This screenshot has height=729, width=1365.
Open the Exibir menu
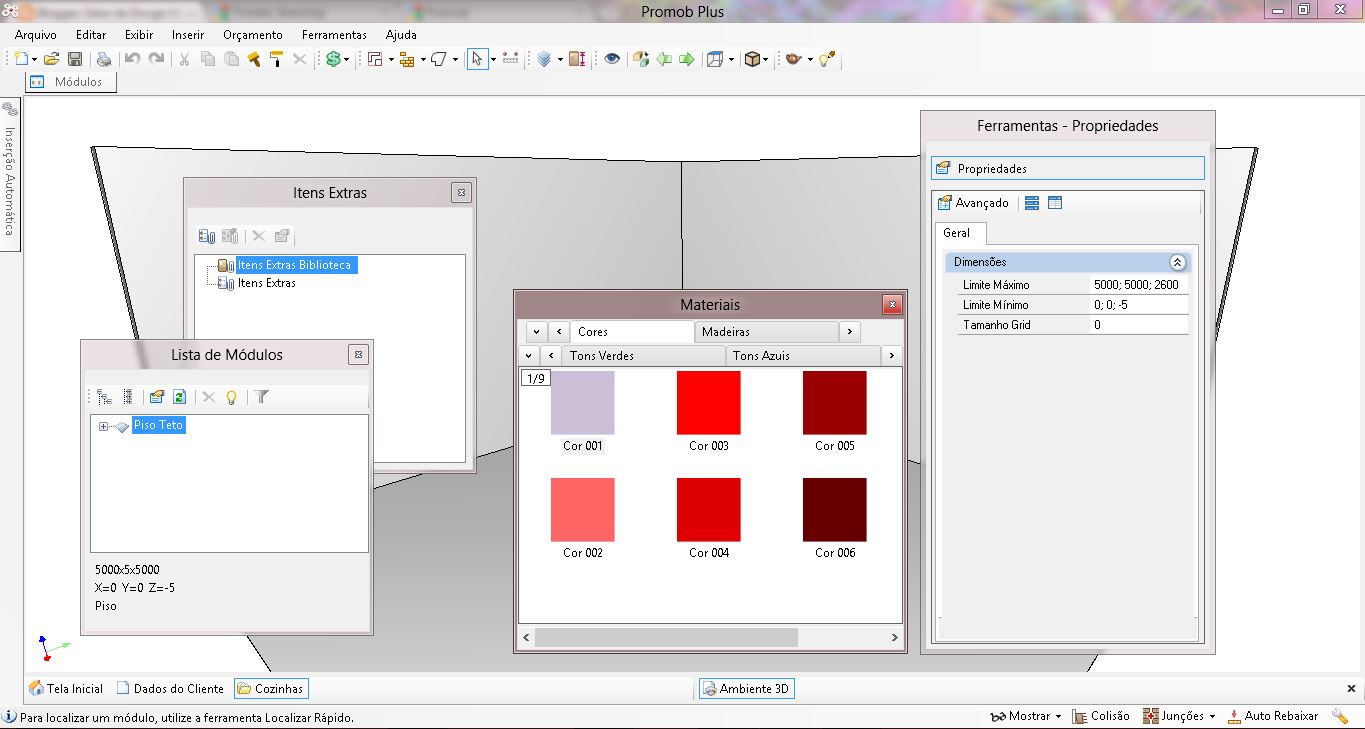pos(139,35)
